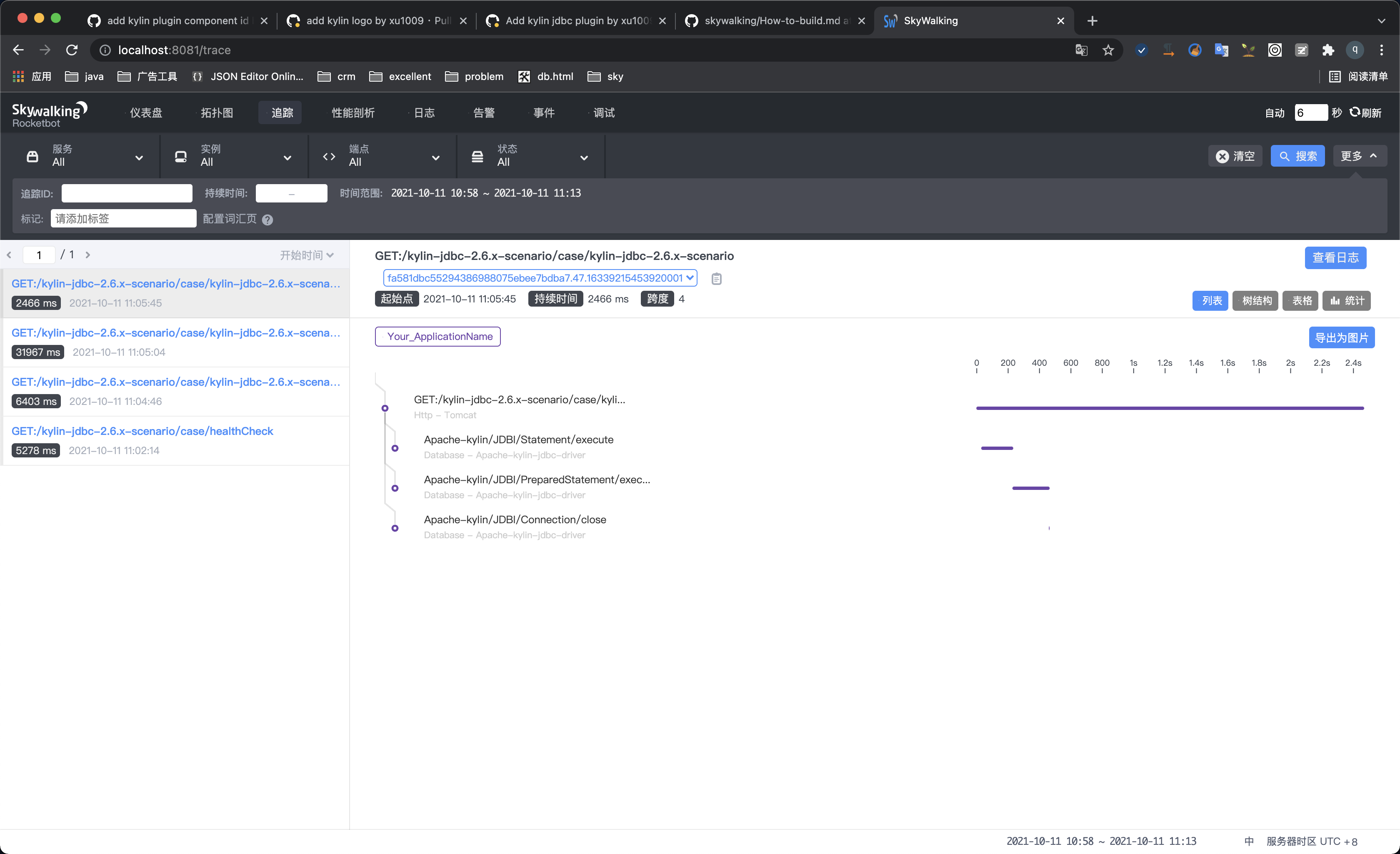The width and height of the screenshot is (1400, 854).
Task: Click the Tomcat root span duration bar
Action: (x=1170, y=408)
